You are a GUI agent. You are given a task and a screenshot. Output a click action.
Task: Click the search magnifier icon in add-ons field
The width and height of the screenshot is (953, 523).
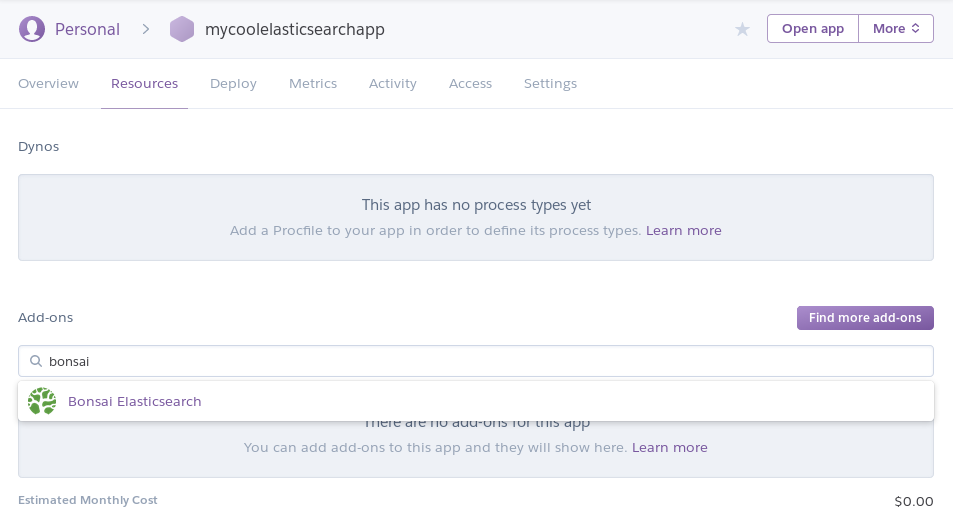(36, 361)
